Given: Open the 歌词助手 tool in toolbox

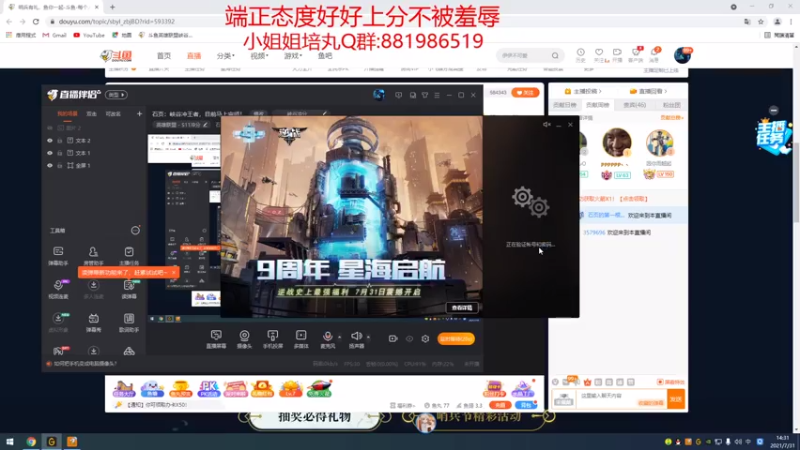Looking at the screenshot, I should click(129, 322).
